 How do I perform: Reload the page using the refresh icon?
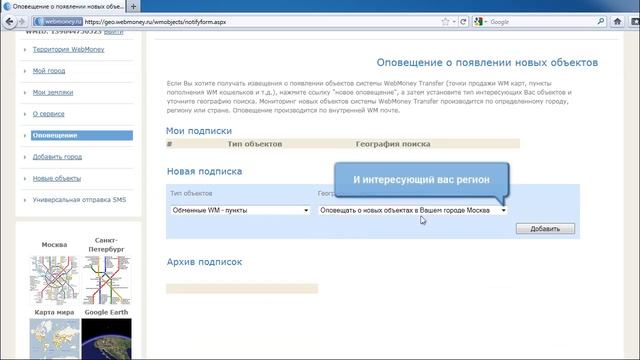coord(463,22)
